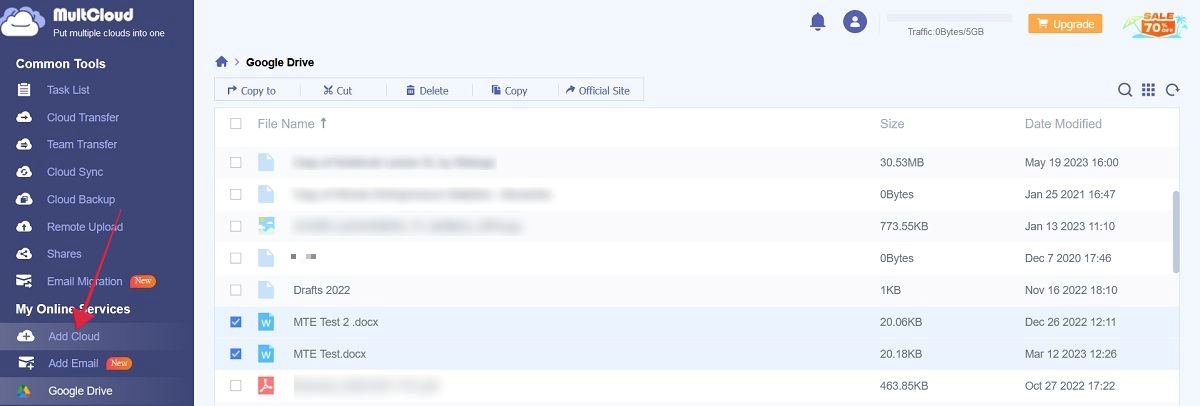Check the box for Jan 25 2021 file
This screenshot has width=1200, height=406.
click(x=236, y=194)
